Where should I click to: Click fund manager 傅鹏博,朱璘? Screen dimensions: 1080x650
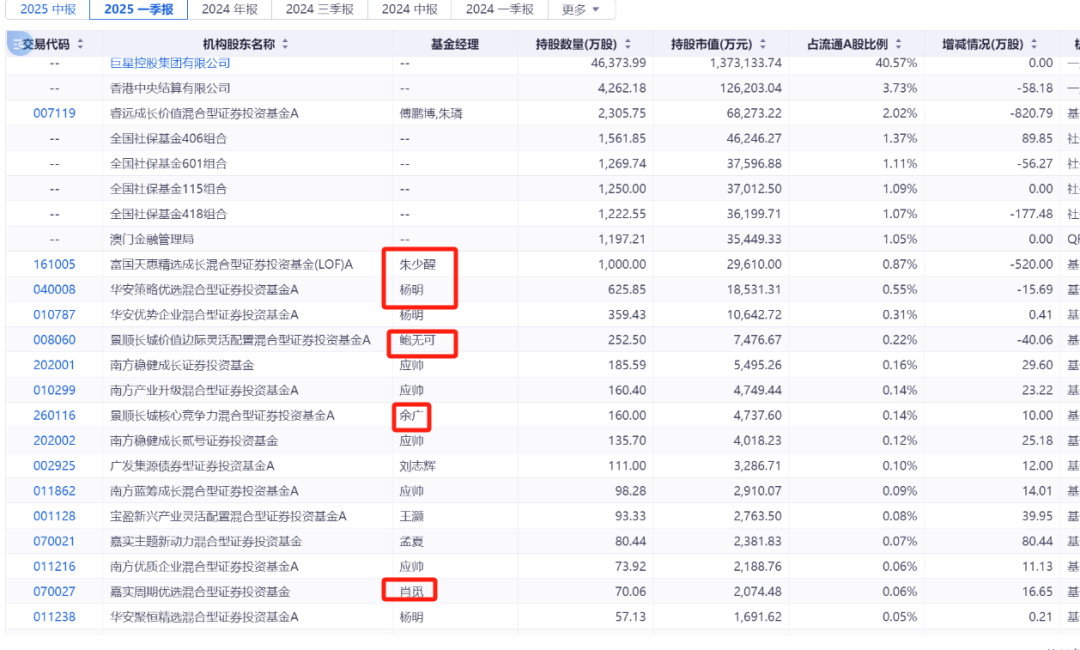[431, 113]
